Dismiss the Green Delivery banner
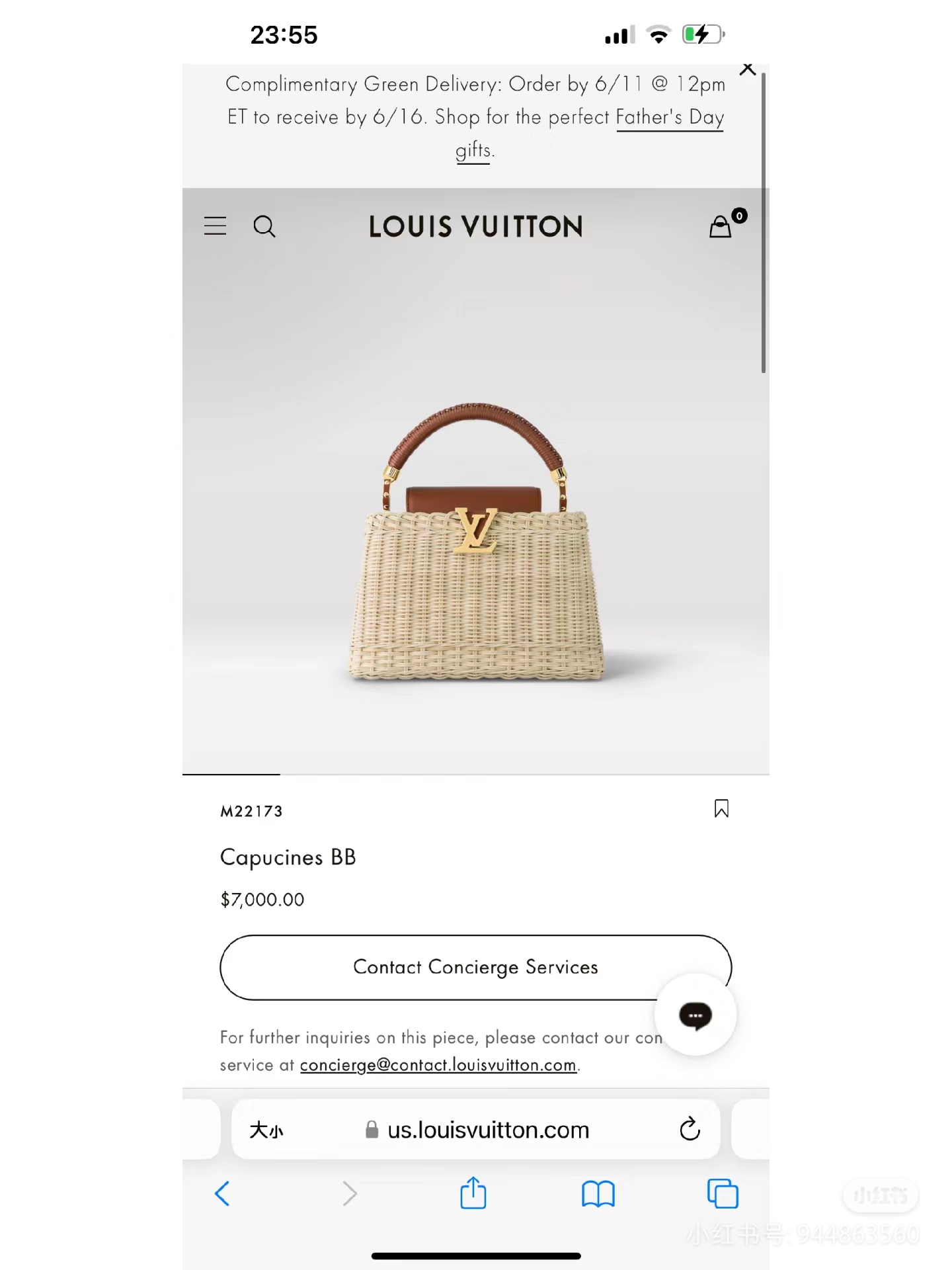 [x=748, y=69]
